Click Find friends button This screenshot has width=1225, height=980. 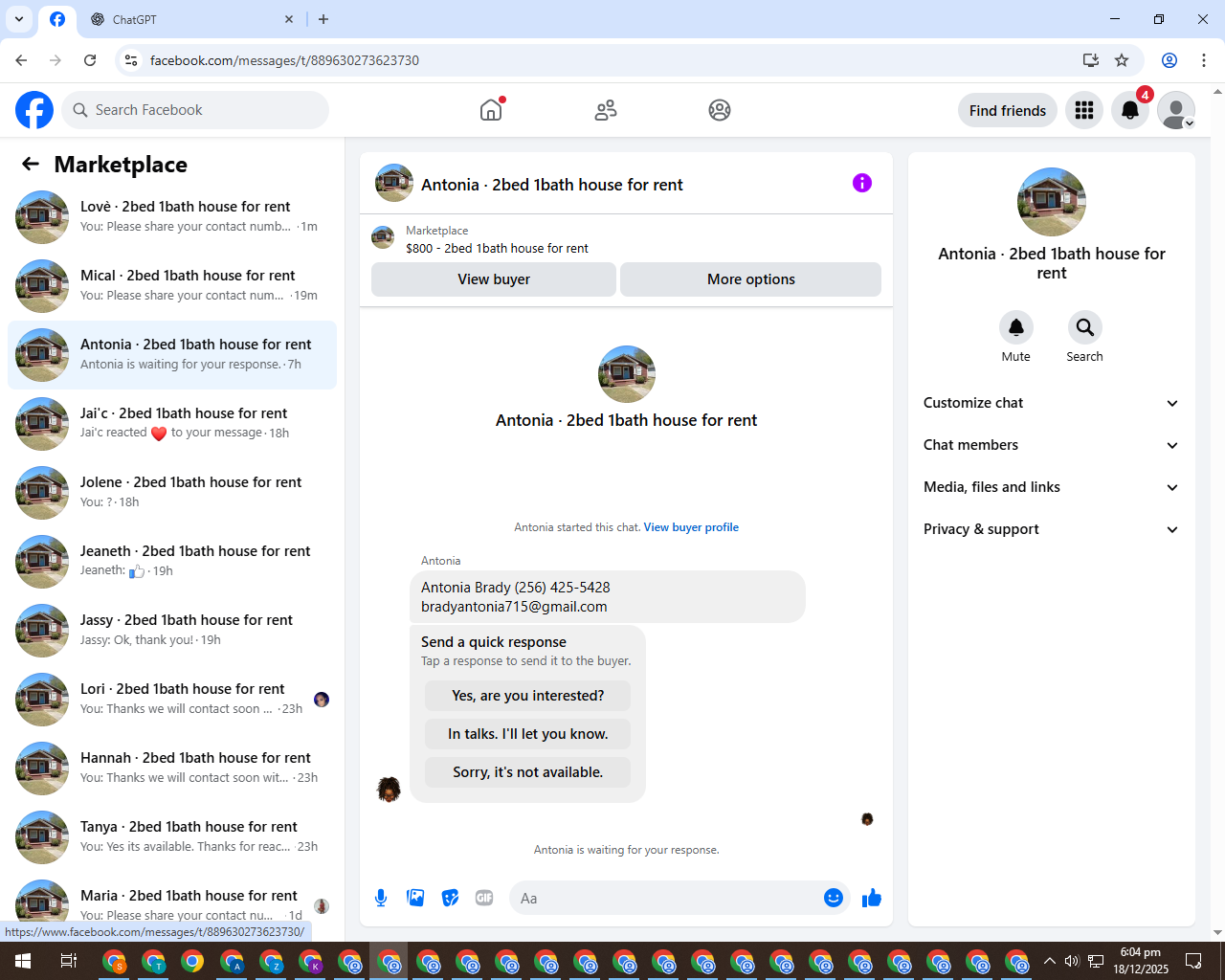point(1008,110)
